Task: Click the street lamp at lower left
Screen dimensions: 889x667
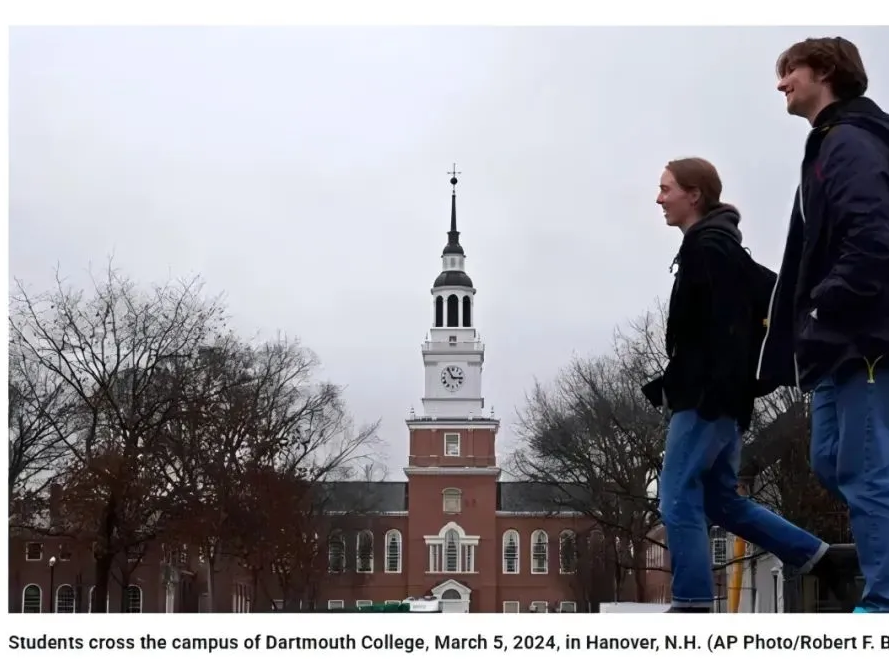Action: (x=52, y=584)
